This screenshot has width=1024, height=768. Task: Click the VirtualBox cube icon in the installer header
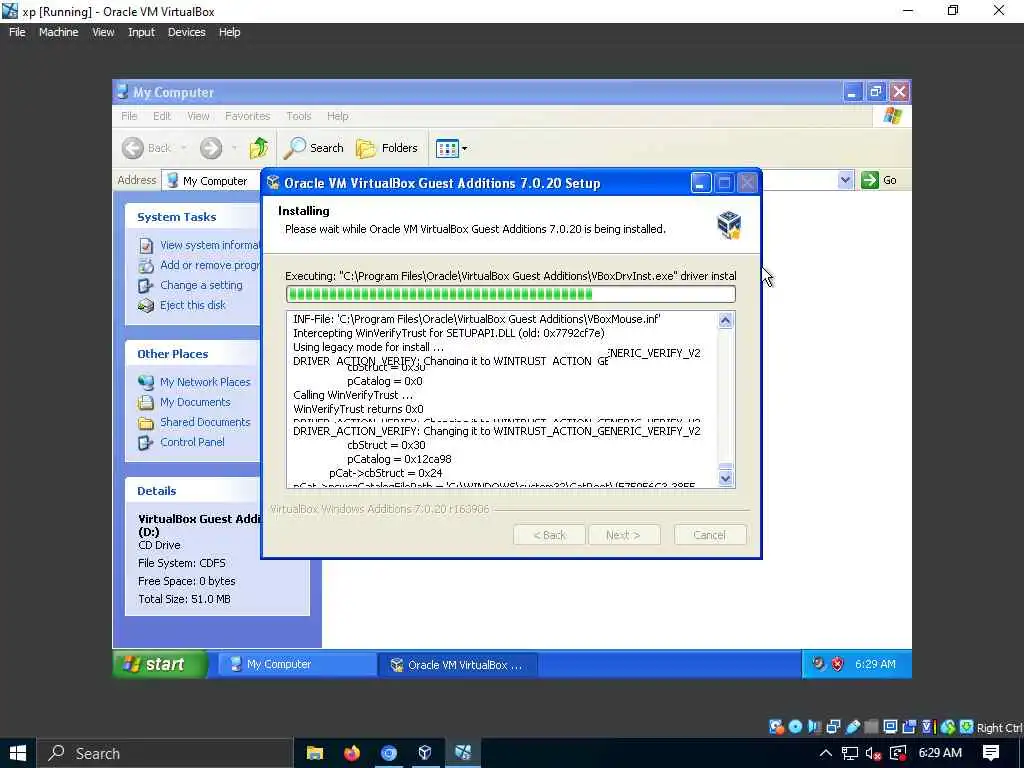coord(729,225)
